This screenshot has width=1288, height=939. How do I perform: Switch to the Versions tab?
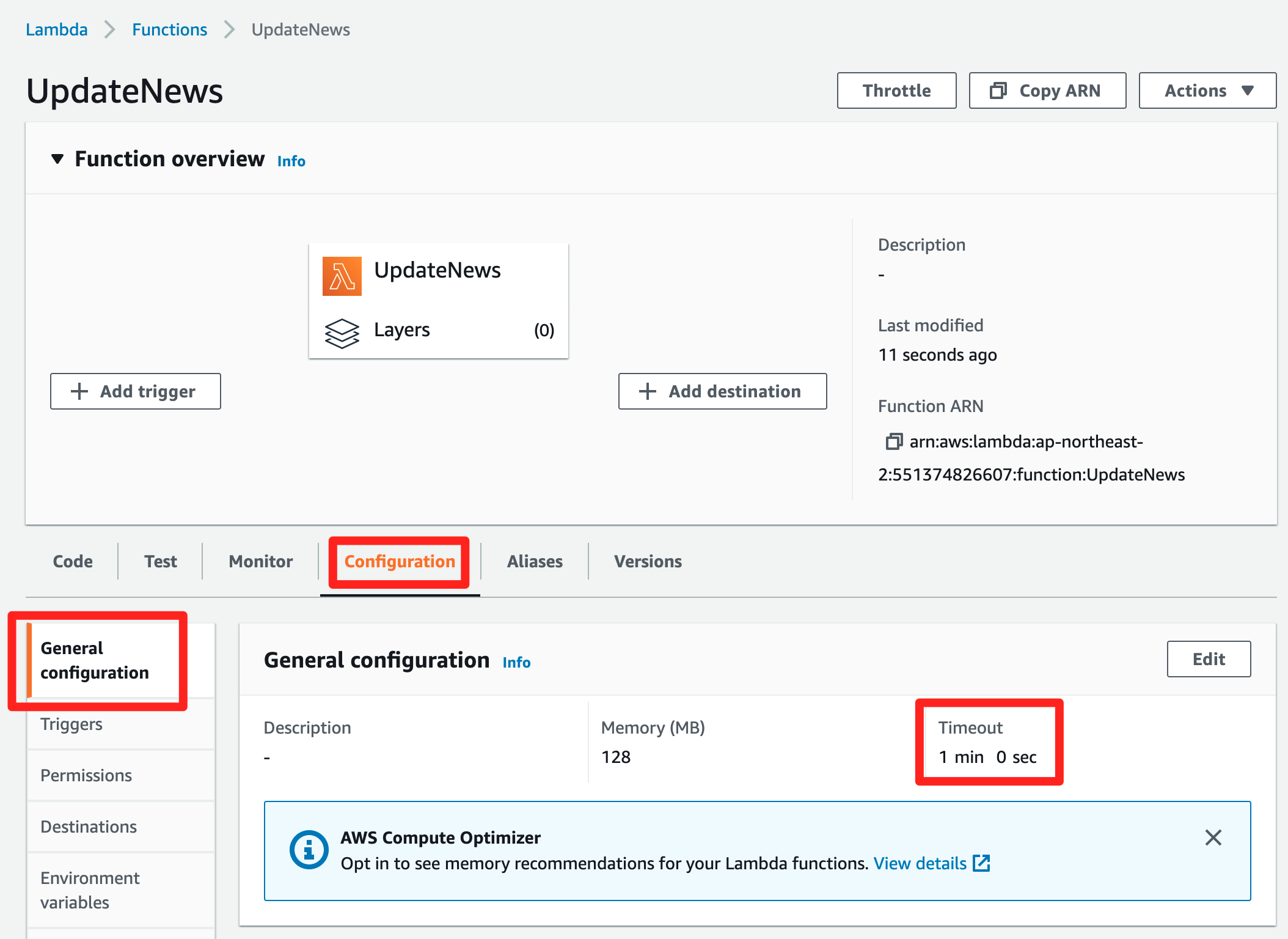point(648,561)
